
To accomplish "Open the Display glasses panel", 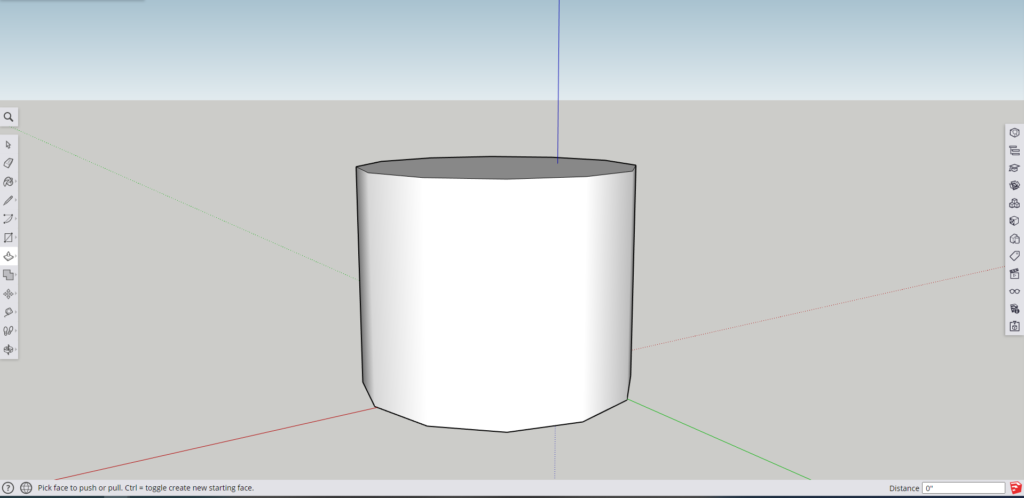I will coord(1014,291).
